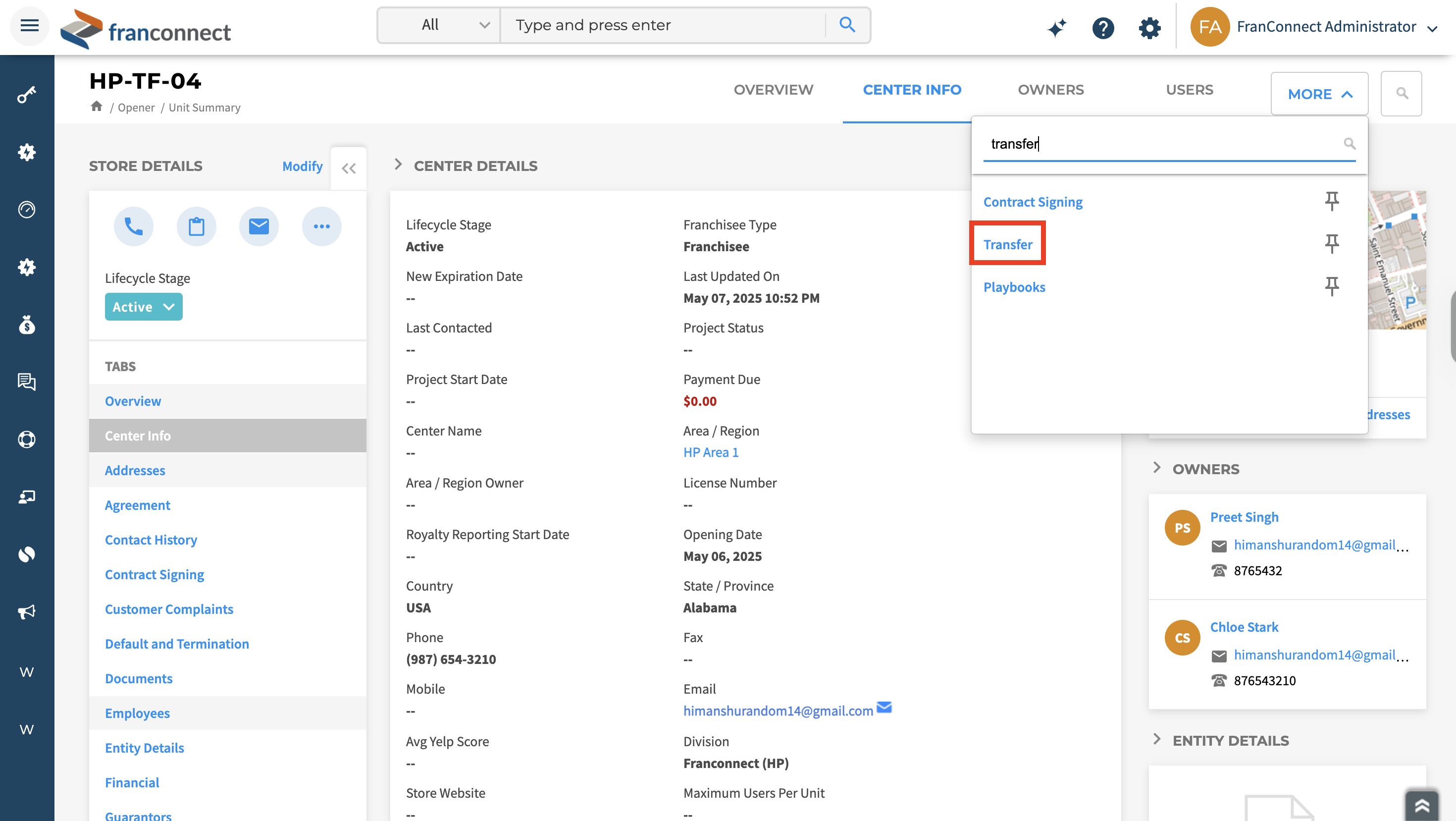Click the home breadcrumb icon
Image resolution: width=1456 pixels, height=821 pixels.
(97, 107)
